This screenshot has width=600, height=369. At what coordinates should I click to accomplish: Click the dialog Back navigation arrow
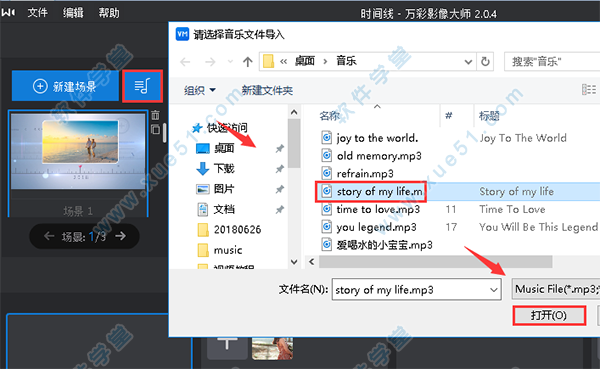click(185, 62)
